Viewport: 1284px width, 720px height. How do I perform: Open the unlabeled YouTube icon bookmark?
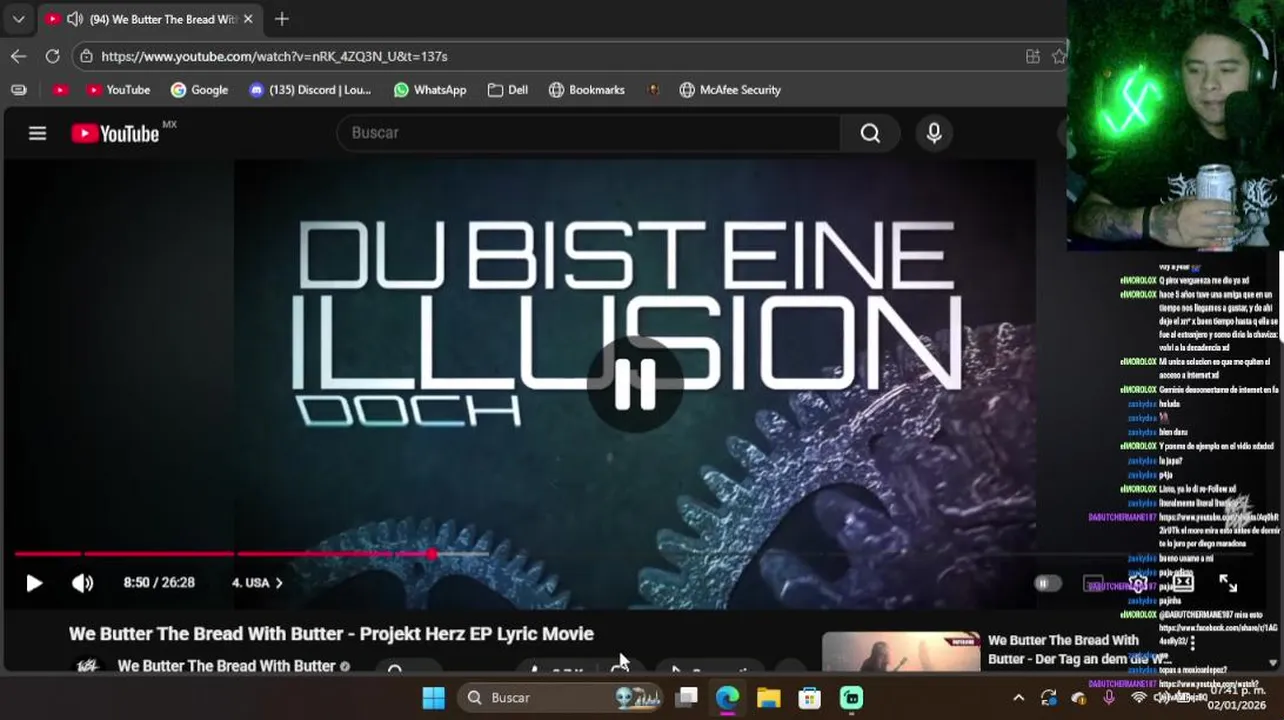coord(60,90)
